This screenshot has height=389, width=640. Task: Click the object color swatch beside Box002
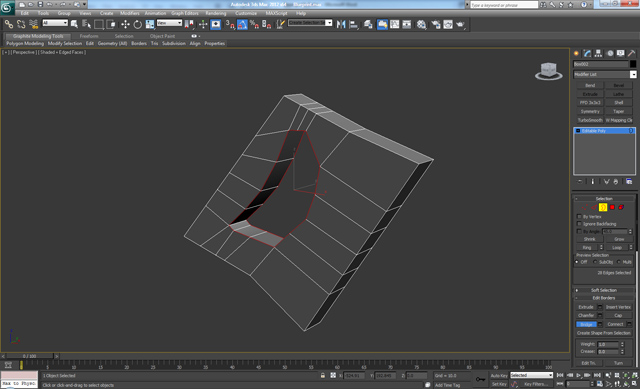[633, 64]
